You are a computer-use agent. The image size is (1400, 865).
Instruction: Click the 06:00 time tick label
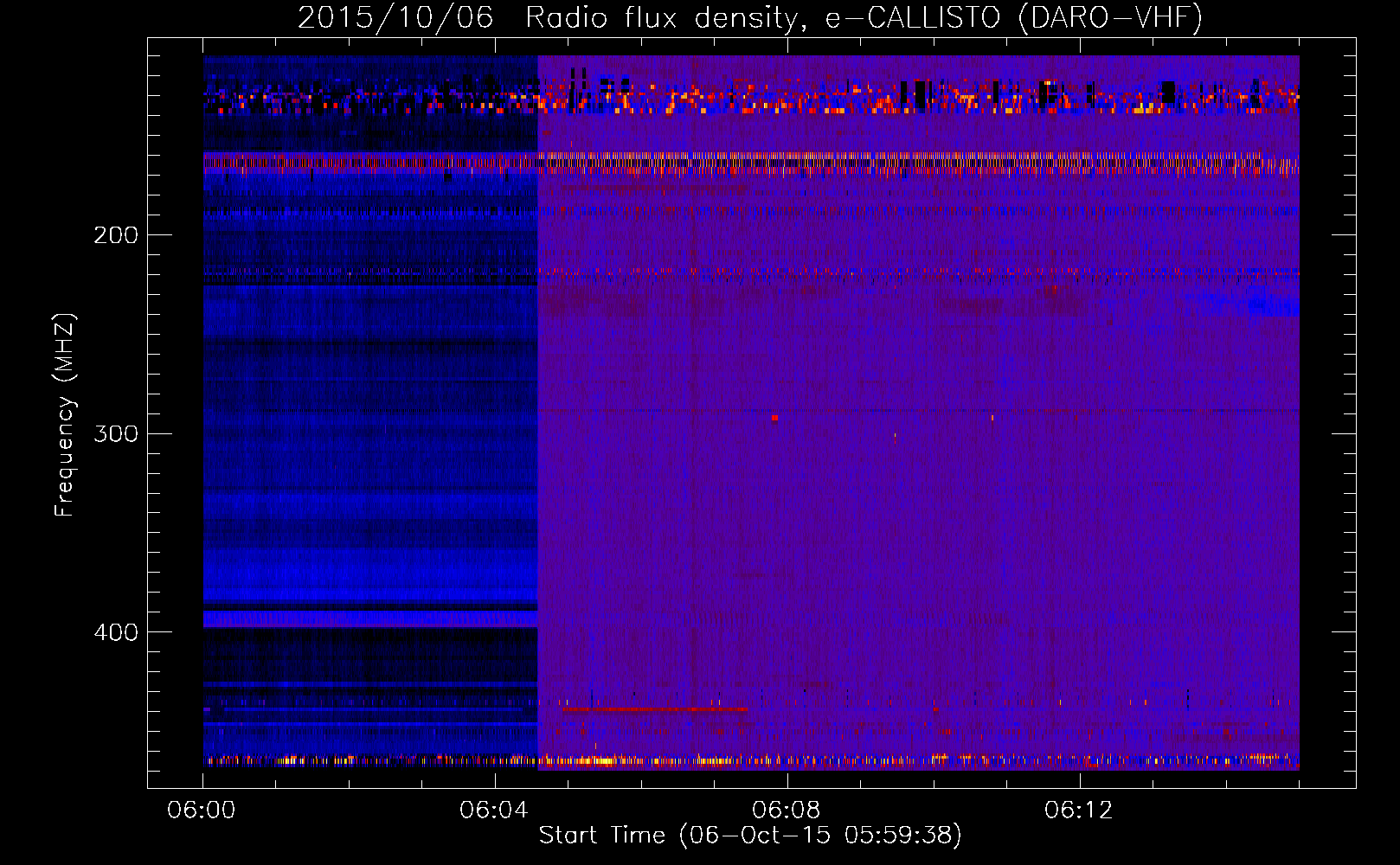202,811
